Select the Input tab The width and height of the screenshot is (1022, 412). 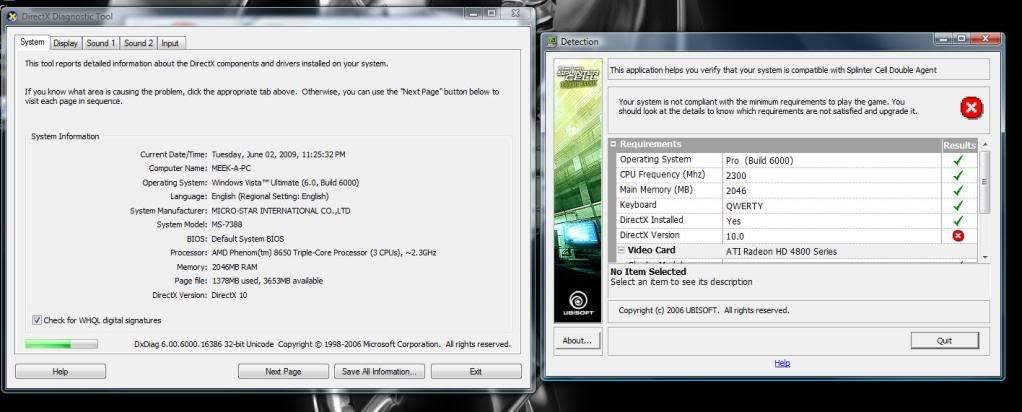pos(170,43)
